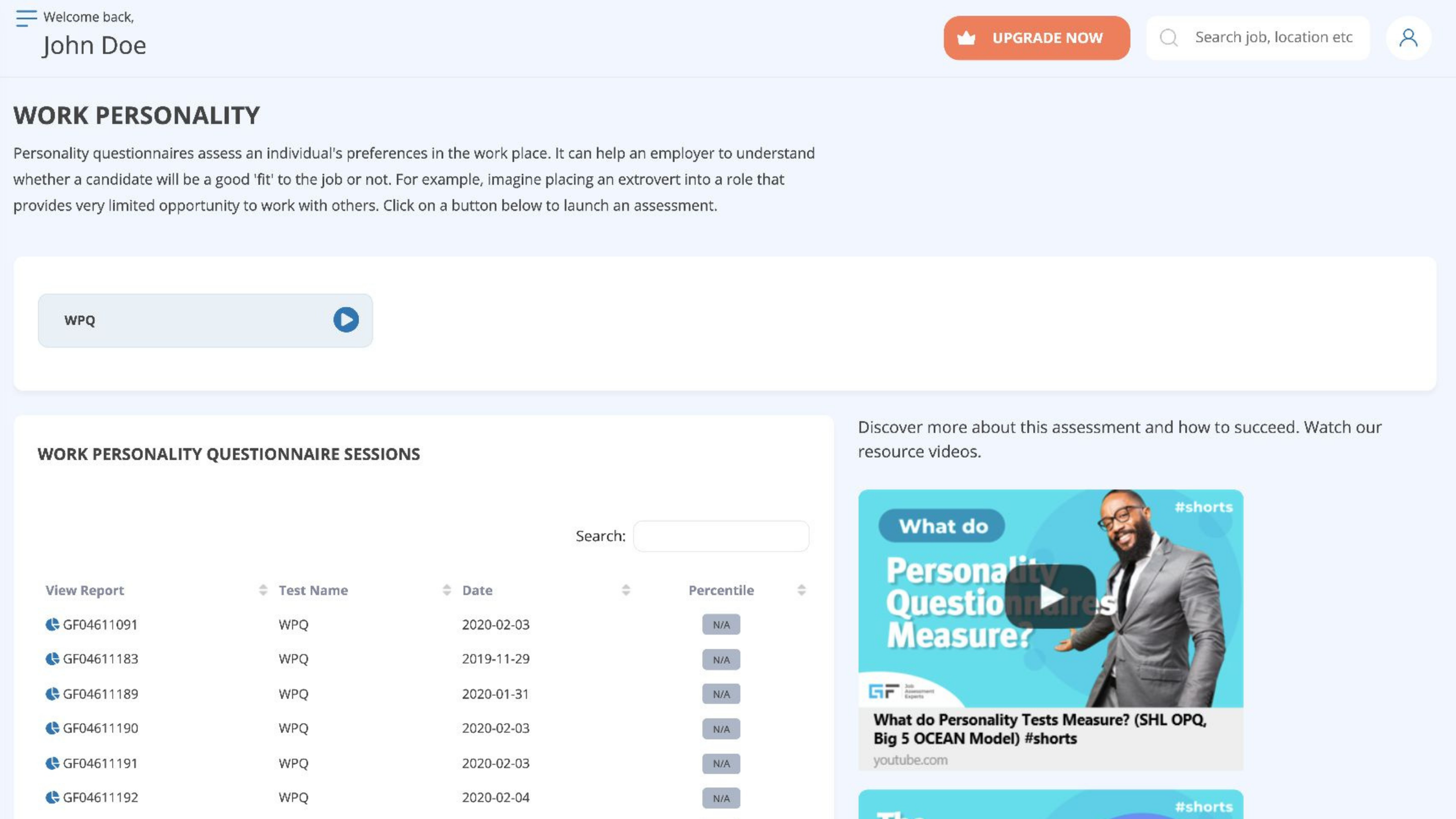Sort by View Report column arrows

pyautogui.click(x=263, y=590)
